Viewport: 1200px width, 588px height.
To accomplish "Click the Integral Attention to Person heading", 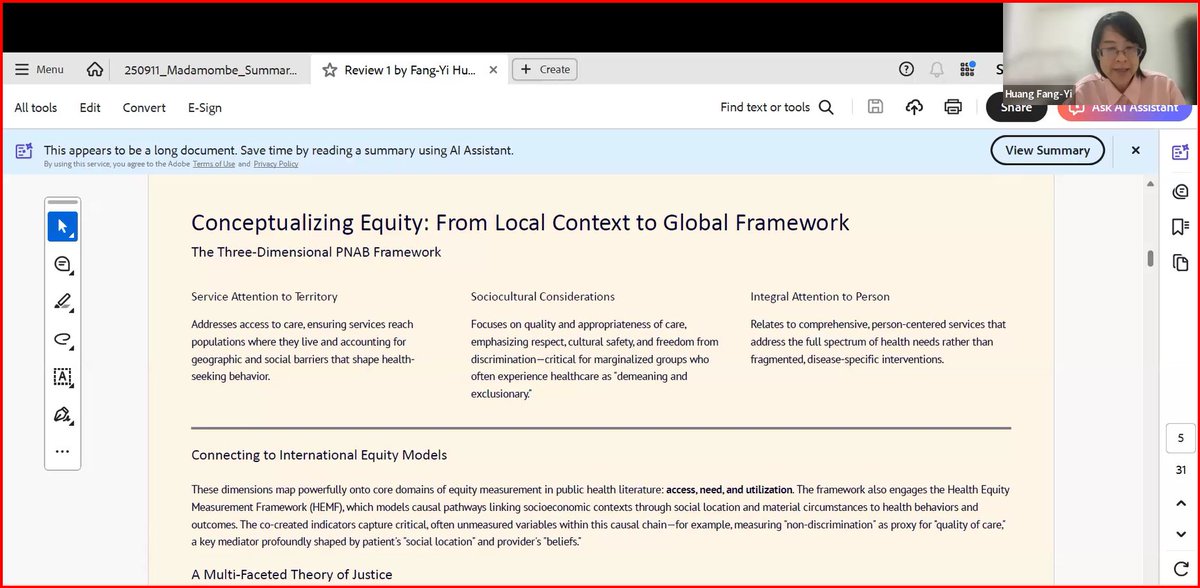I will click(820, 297).
